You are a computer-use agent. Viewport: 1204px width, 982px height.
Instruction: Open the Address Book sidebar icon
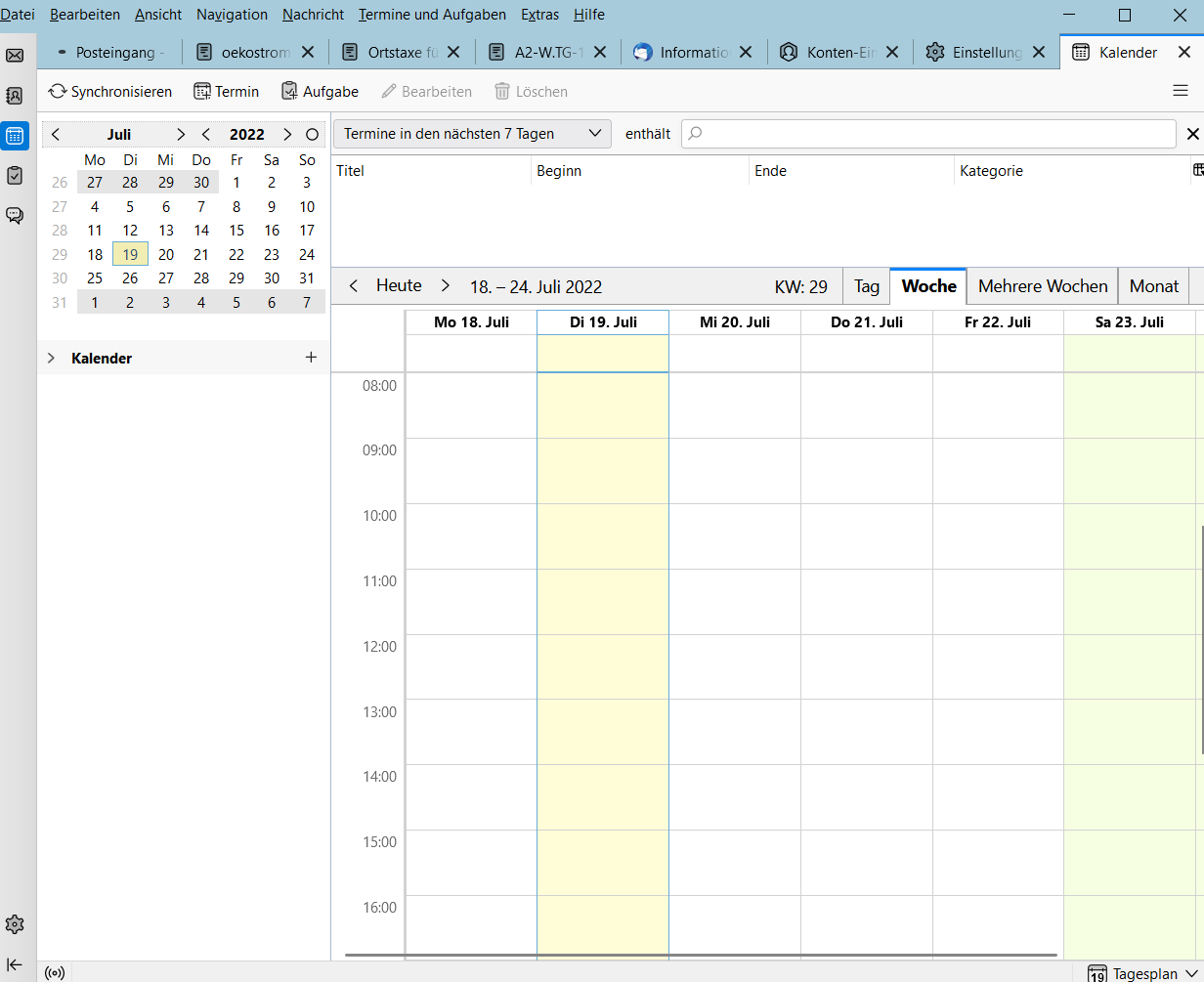tap(15, 95)
